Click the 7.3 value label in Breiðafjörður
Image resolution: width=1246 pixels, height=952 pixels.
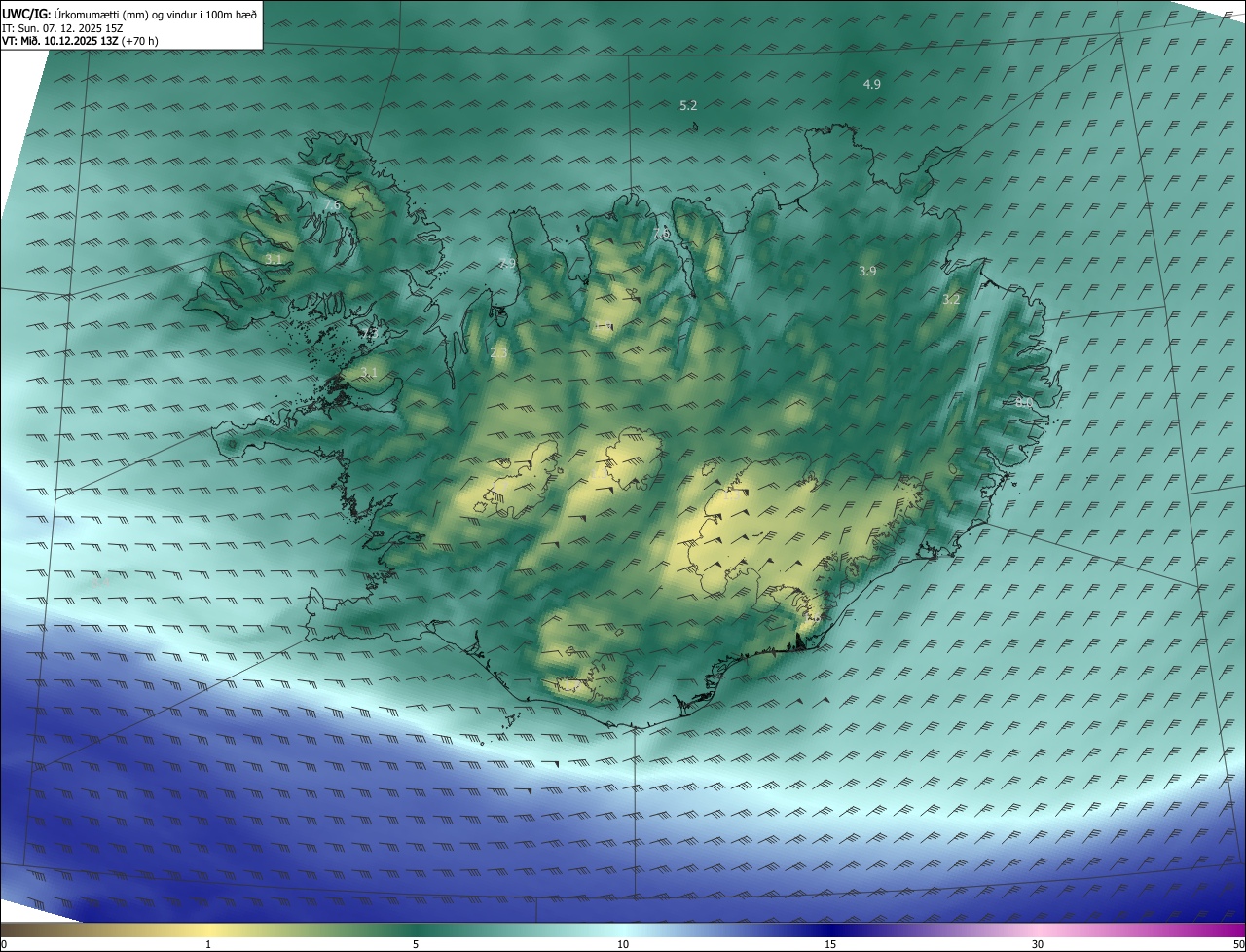coord(369,334)
